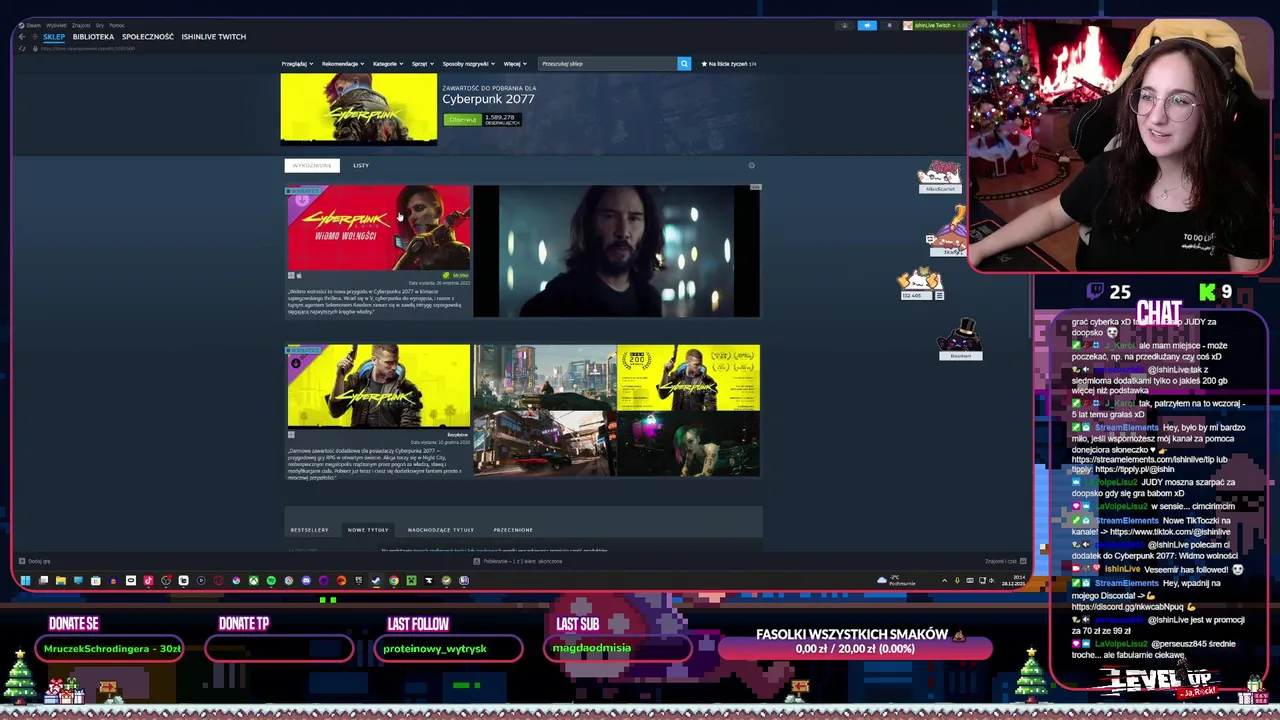The width and height of the screenshot is (1280, 720).
Task: Click the blue broadcast icon in Steam header
Action: tap(867, 25)
